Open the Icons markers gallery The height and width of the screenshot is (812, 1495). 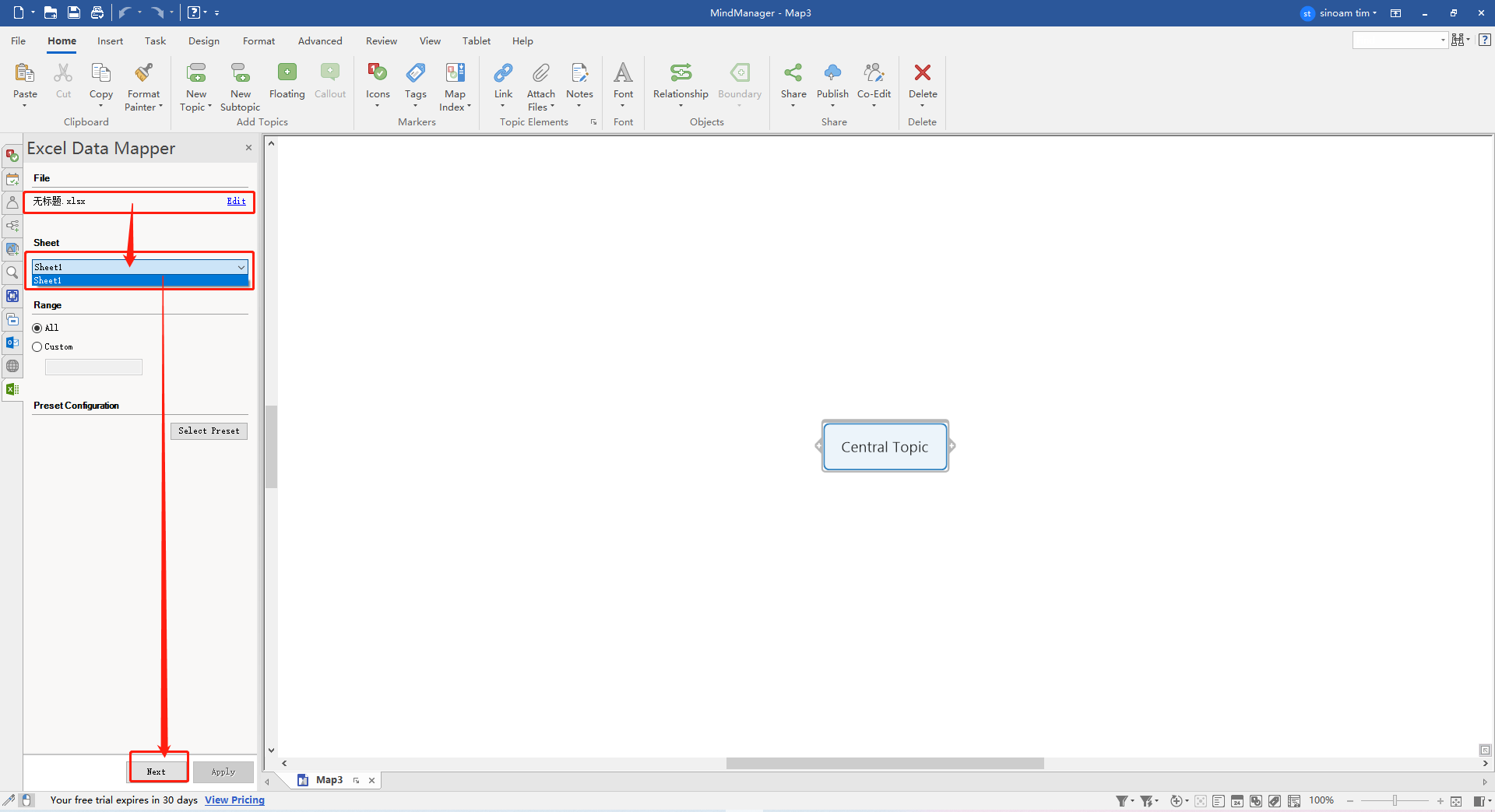point(378,73)
